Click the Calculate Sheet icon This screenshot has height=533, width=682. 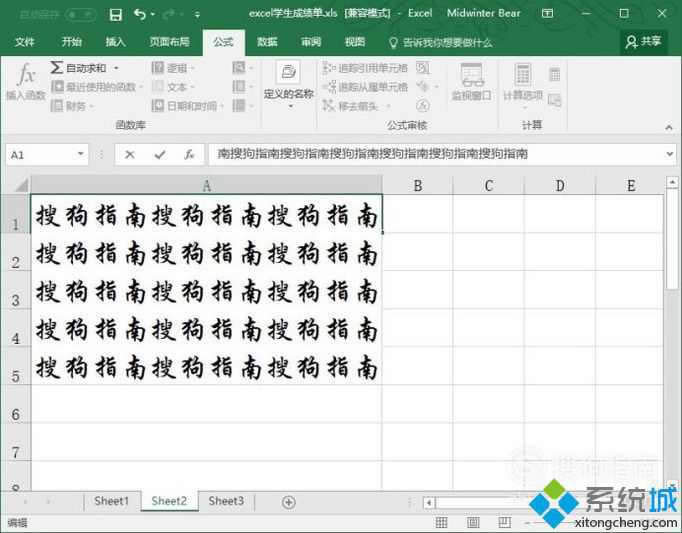point(555,100)
